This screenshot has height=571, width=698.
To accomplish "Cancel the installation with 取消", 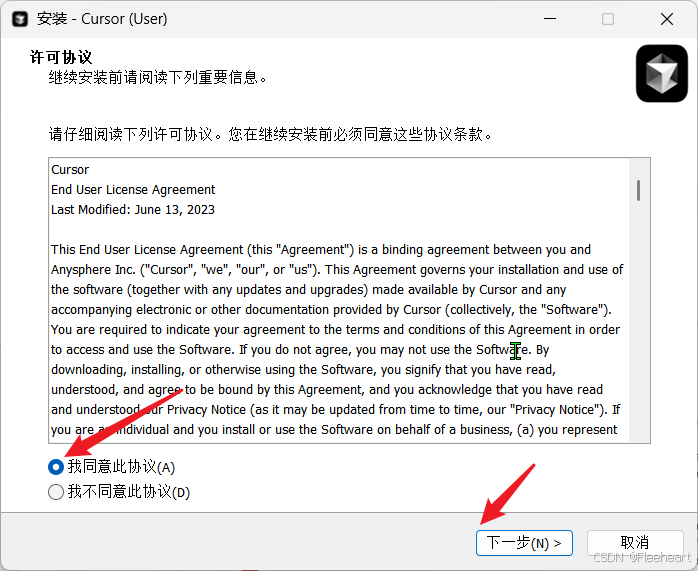I will click(635, 543).
